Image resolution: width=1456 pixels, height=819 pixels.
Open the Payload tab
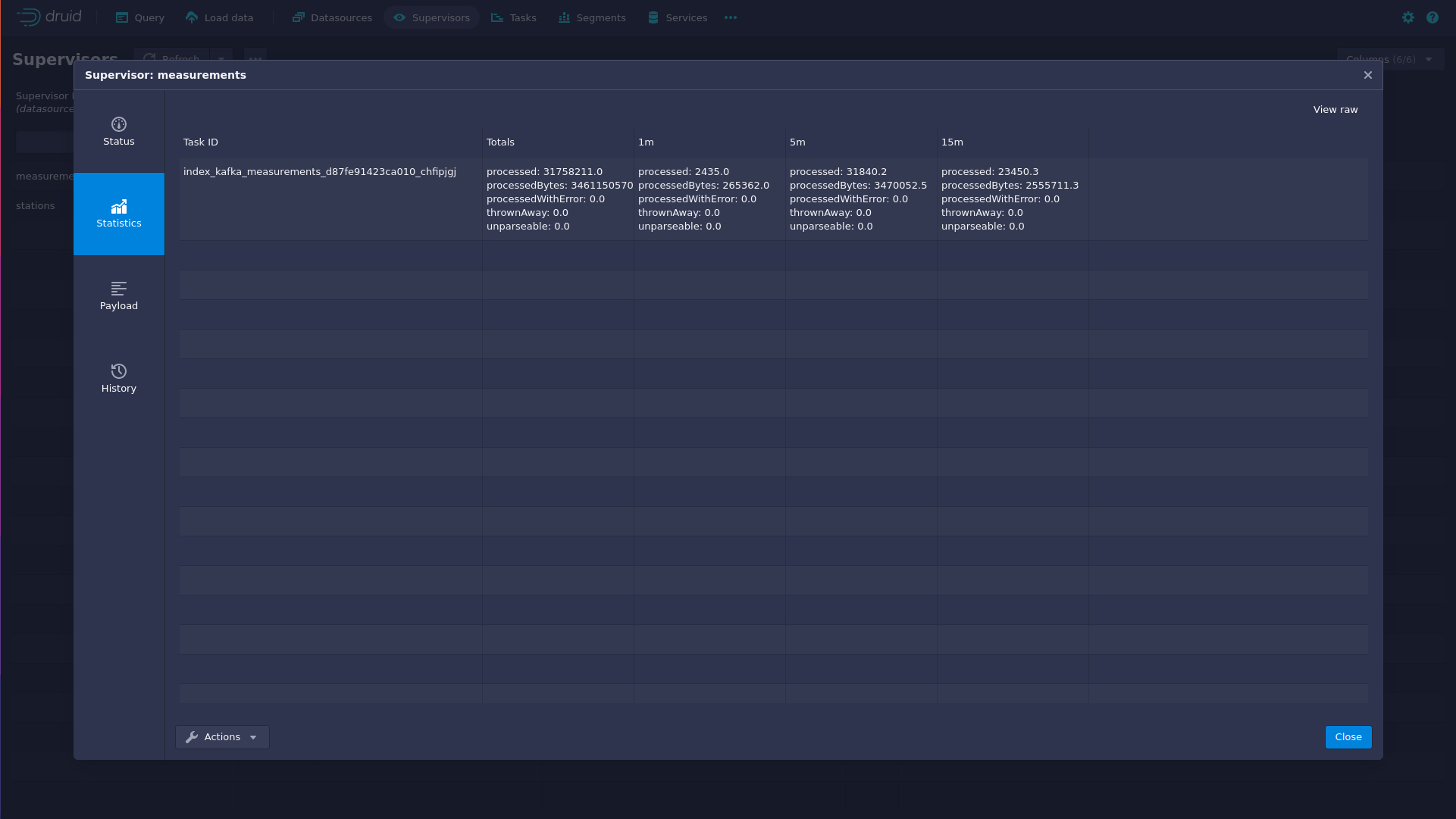[x=119, y=296]
